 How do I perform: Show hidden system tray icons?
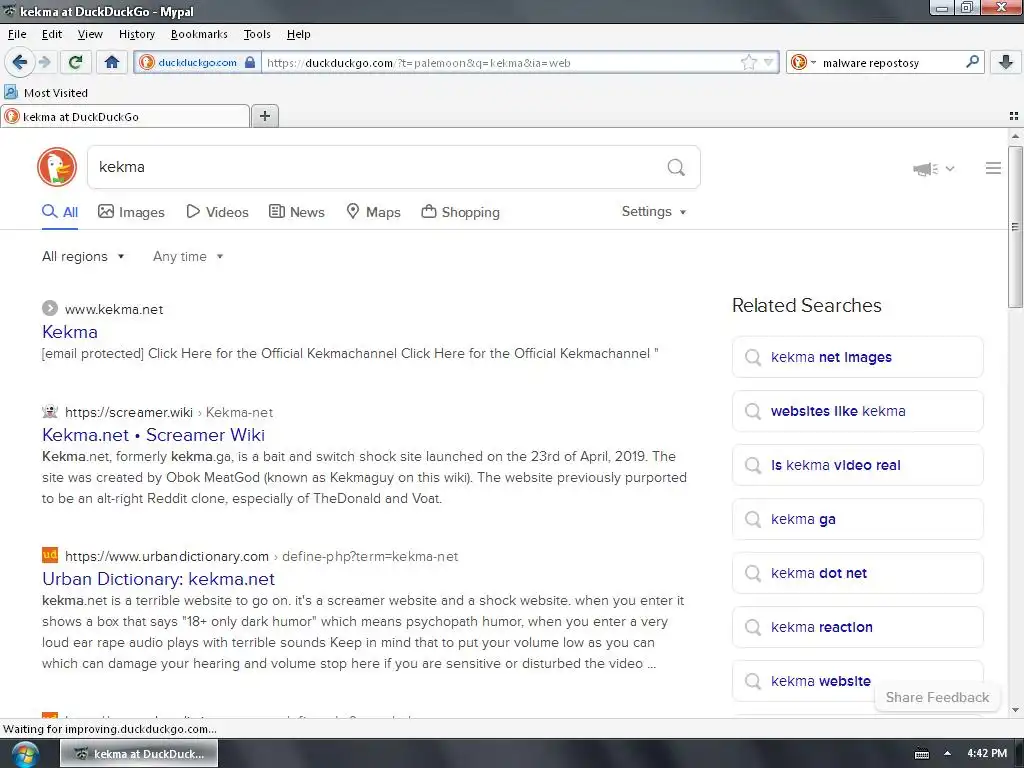pos(947,754)
